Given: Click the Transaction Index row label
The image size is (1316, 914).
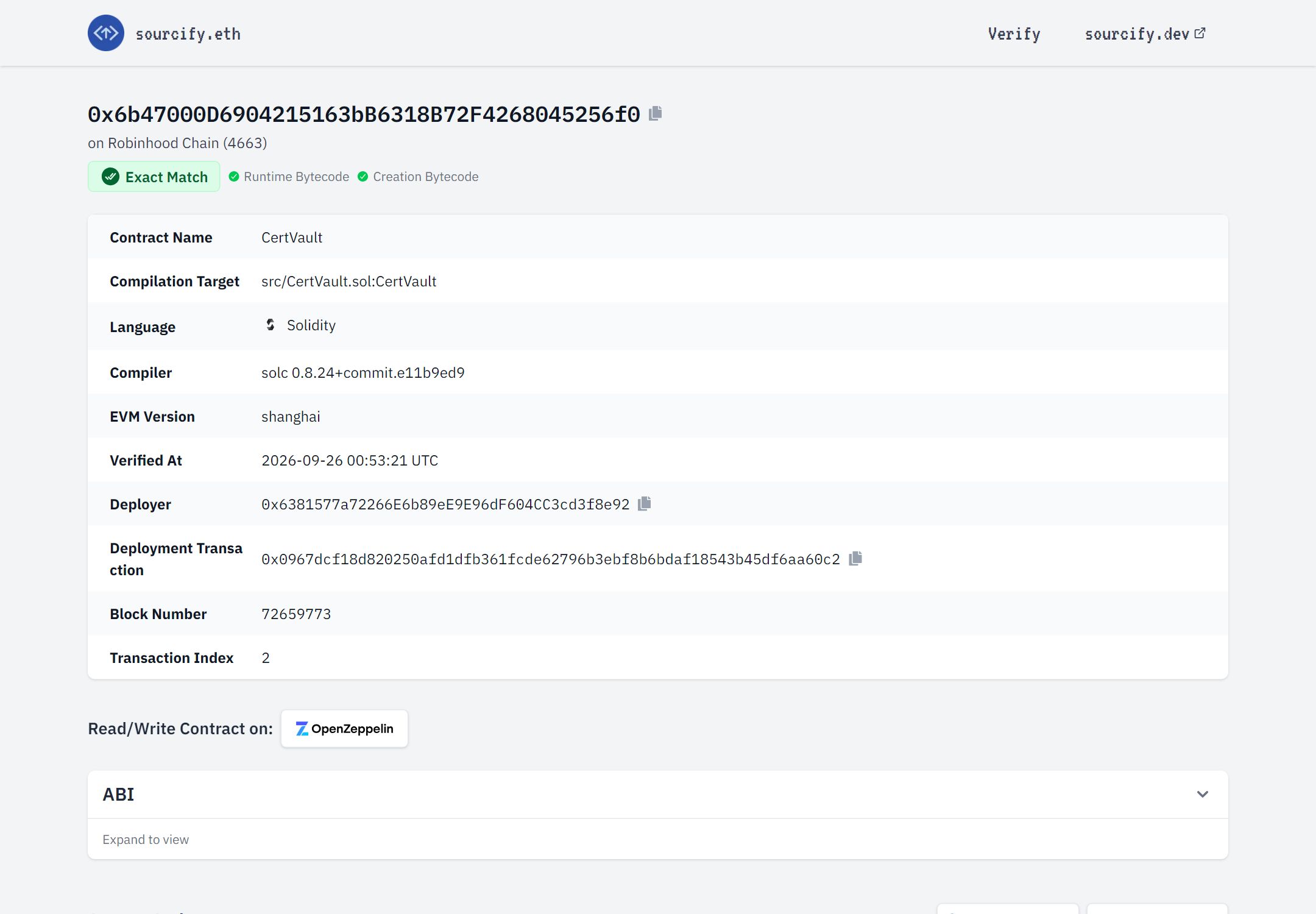Looking at the screenshot, I should [x=171, y=658].
